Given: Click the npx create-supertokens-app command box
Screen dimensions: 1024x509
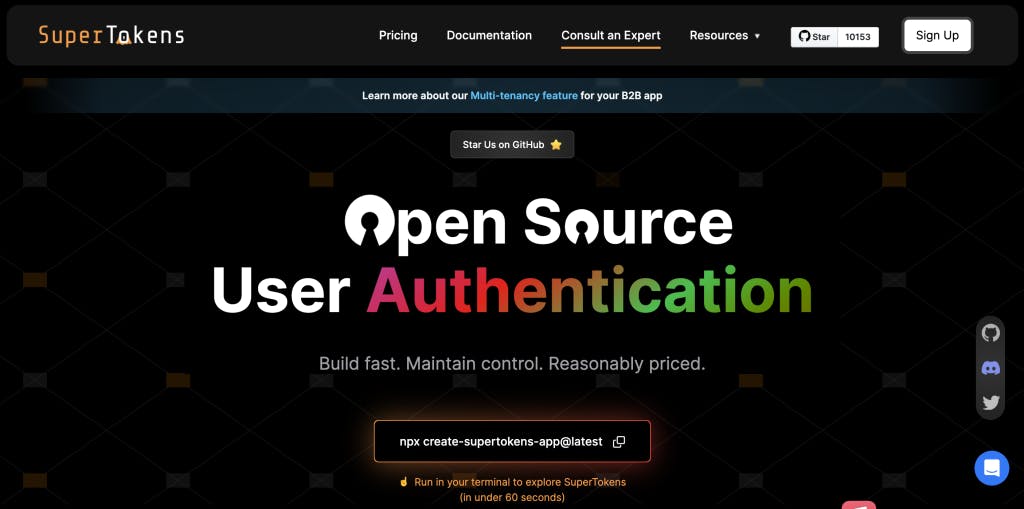Looking at the screenshot, I should tap(512, 441).
